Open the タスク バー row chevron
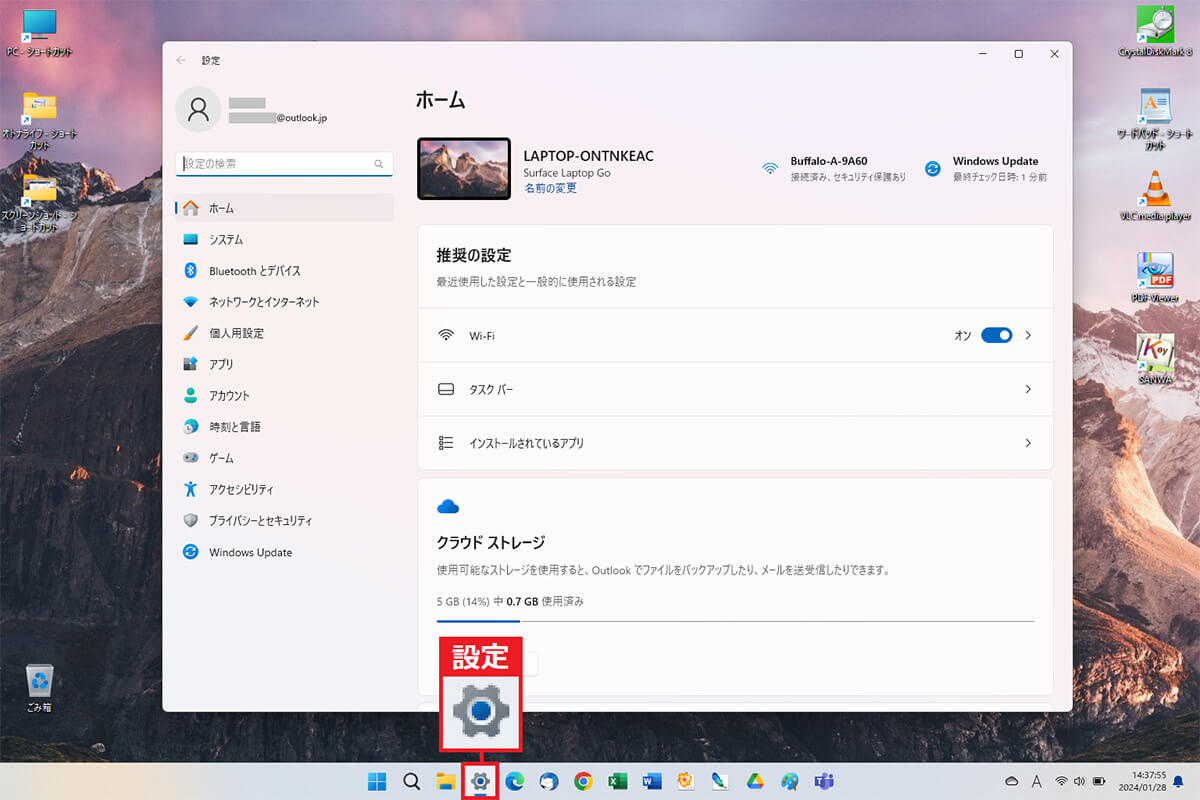The height and width of the screenshot is (800, 1200). 1028,389
